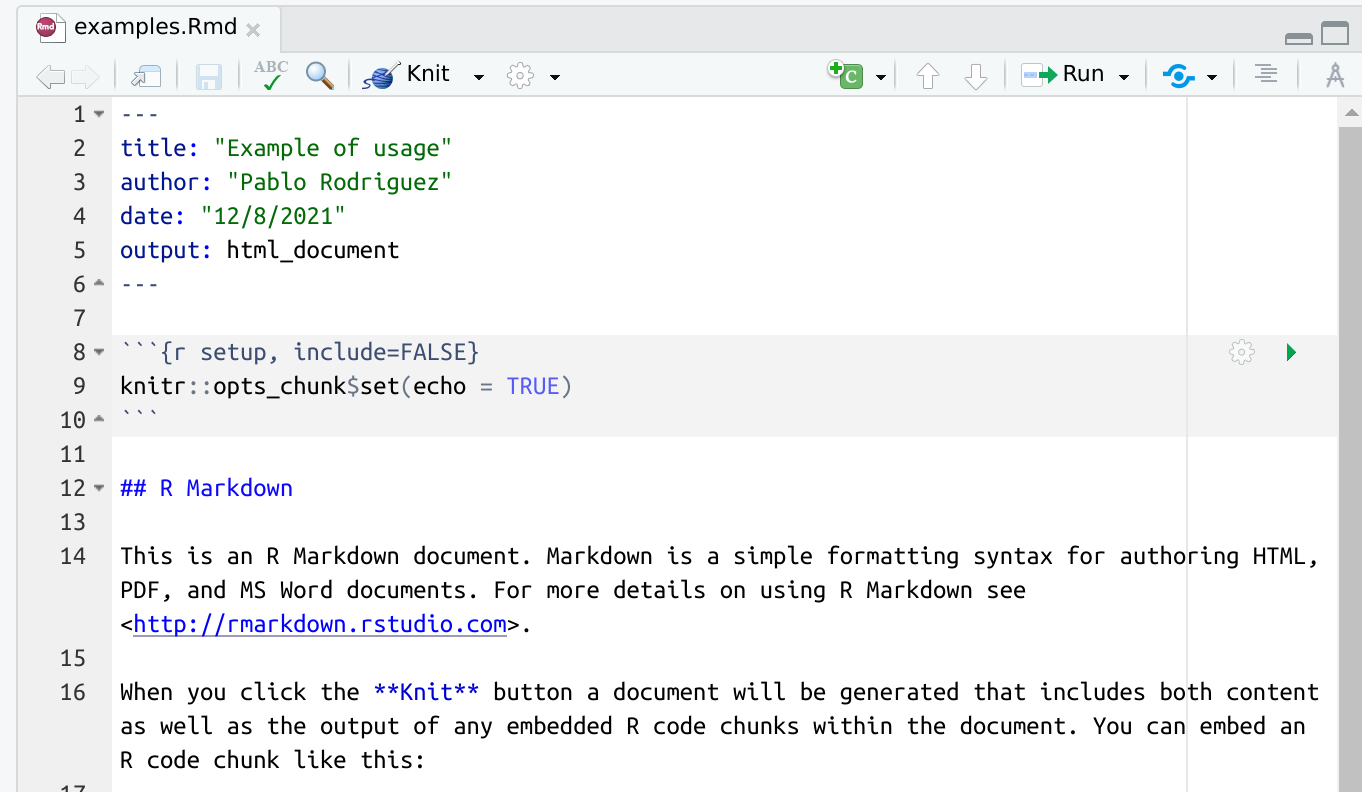1362x792 pixels.
Task: Run the setup chunk with green play icon
Action: (x=1291, y=352)
